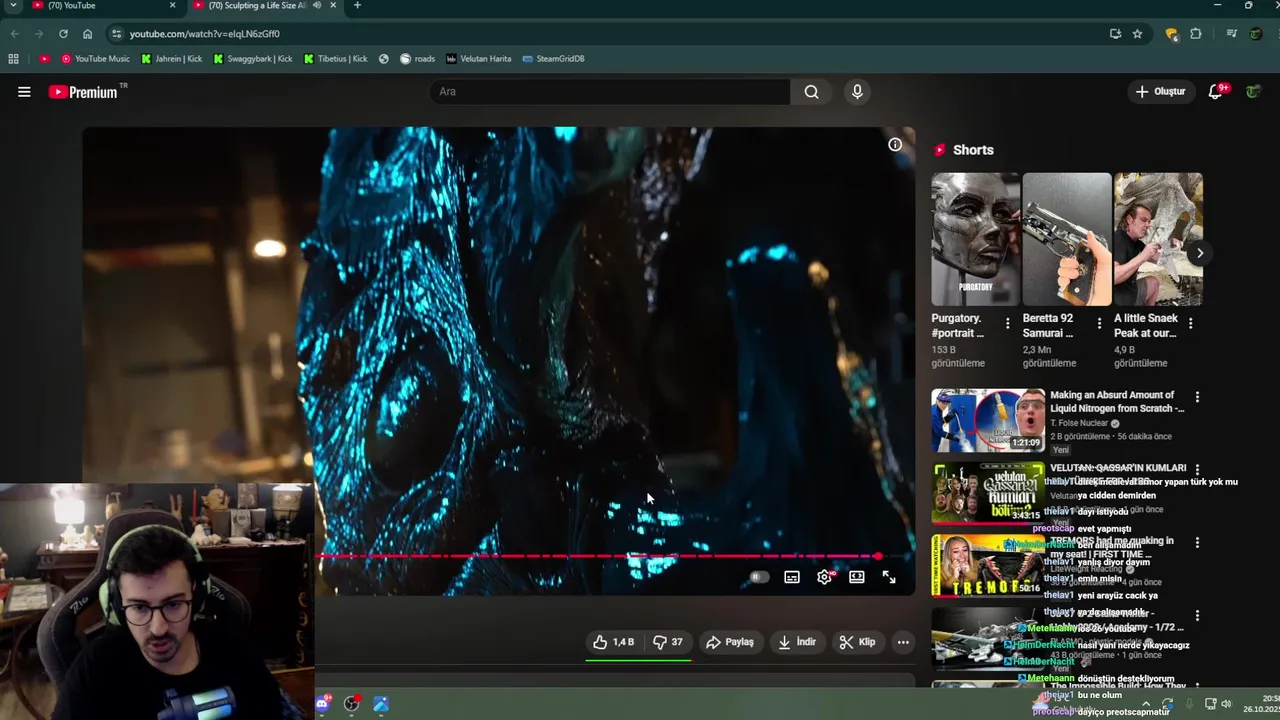
Task: Open options for Tremors reaction video
Action: (1197, 543)
